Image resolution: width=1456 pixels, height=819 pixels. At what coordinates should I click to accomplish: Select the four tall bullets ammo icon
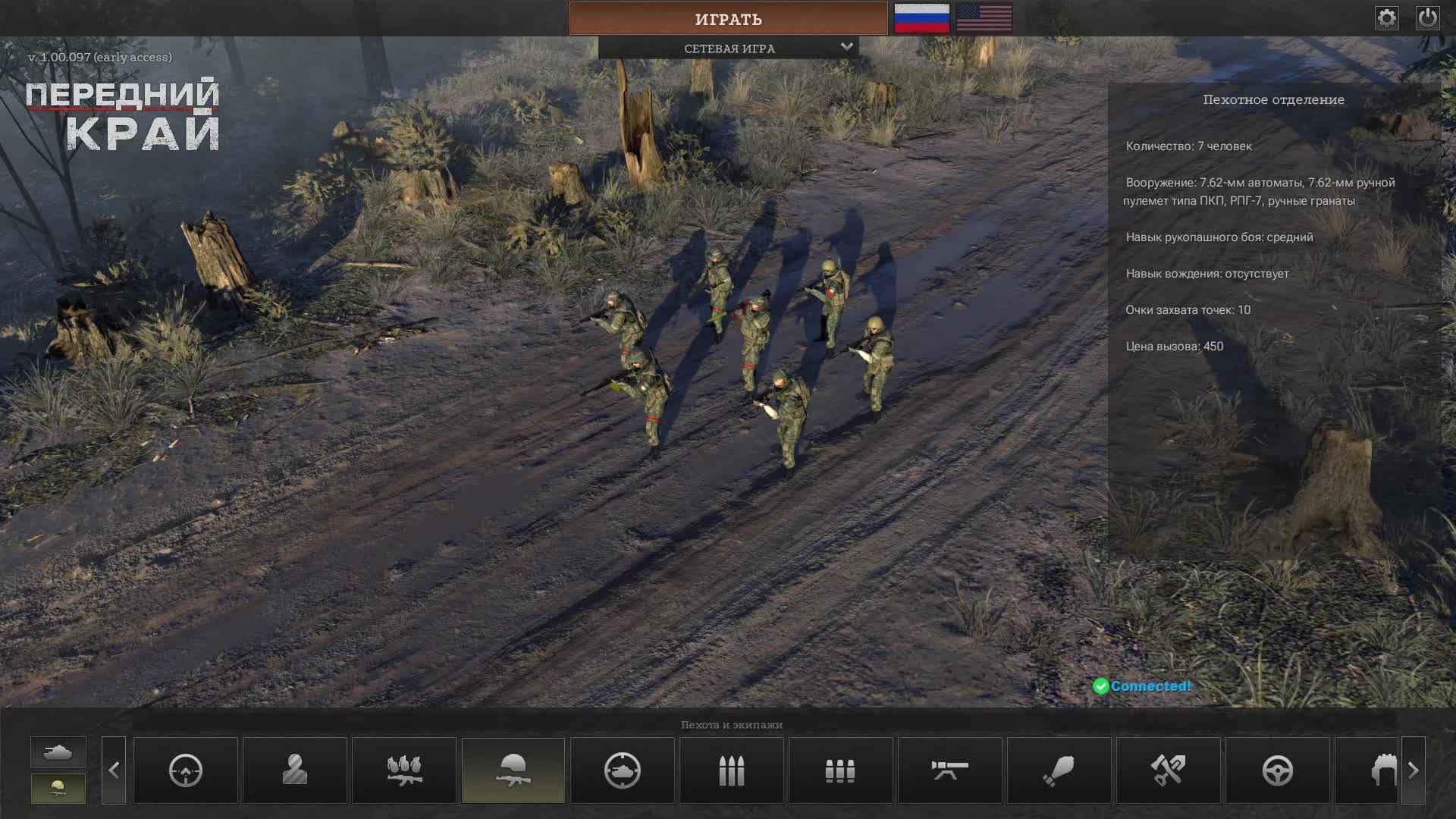click(x=732, y=770)
